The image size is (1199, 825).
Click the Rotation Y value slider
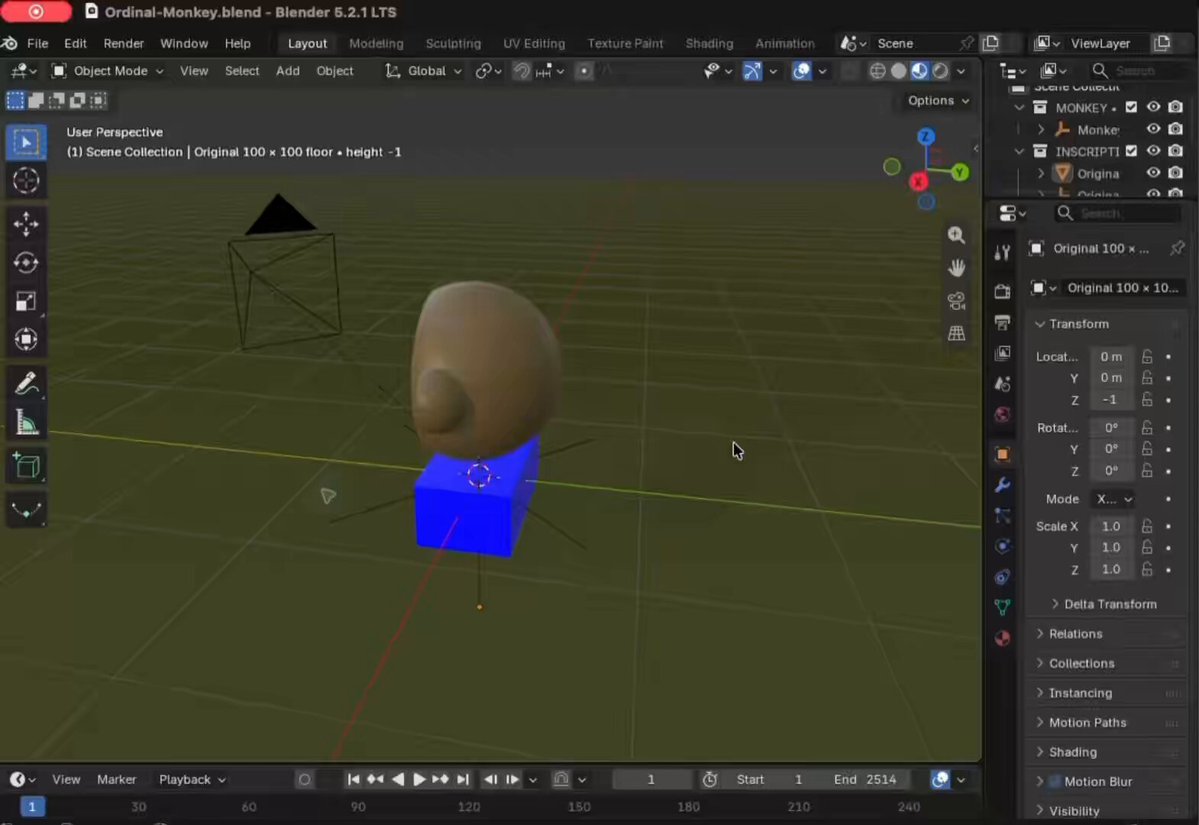[1111, 449]
